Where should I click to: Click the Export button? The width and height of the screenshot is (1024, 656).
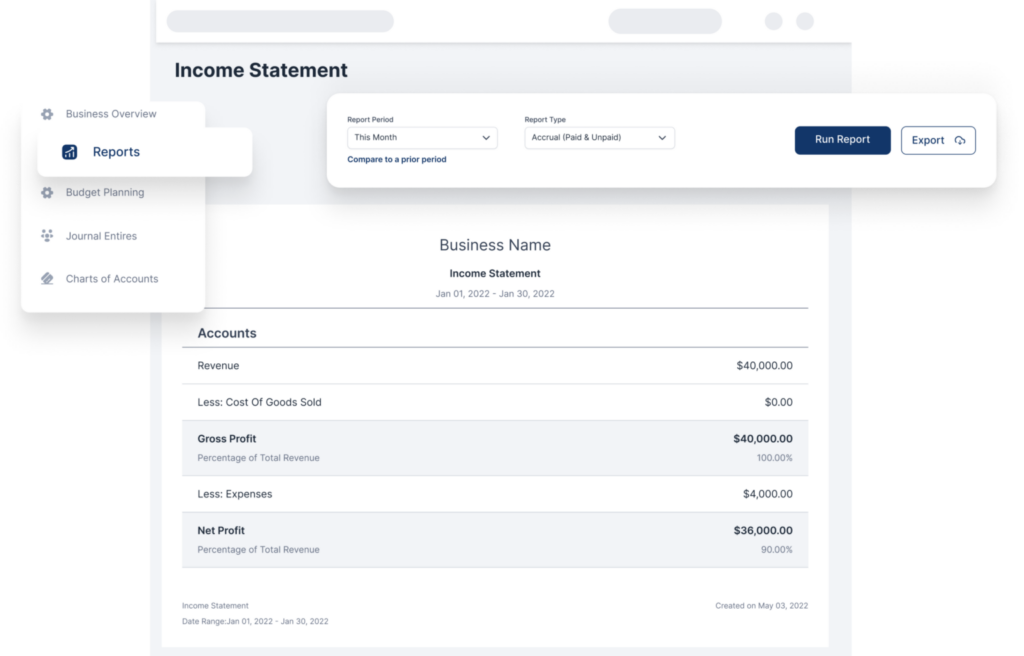[x=938, y=140]
